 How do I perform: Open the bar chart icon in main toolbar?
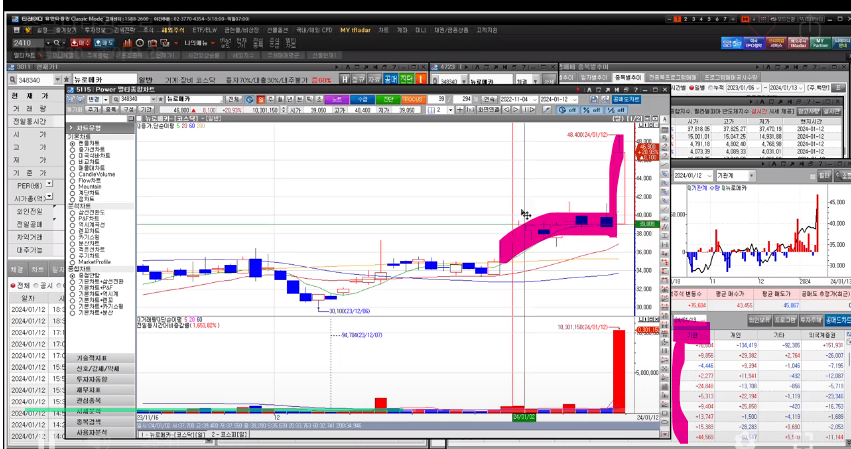tap(128, 43)
